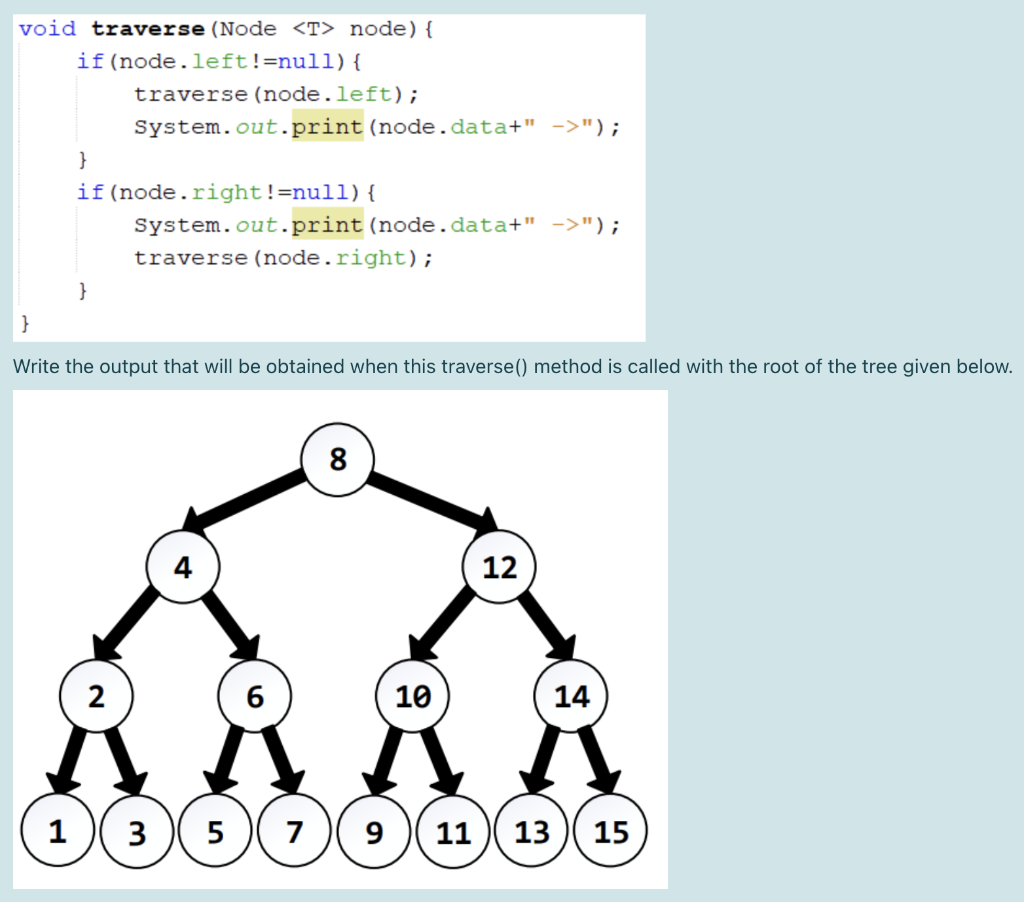Click the leaf node labeled 13
The image size is (1024, 902).
531,831
